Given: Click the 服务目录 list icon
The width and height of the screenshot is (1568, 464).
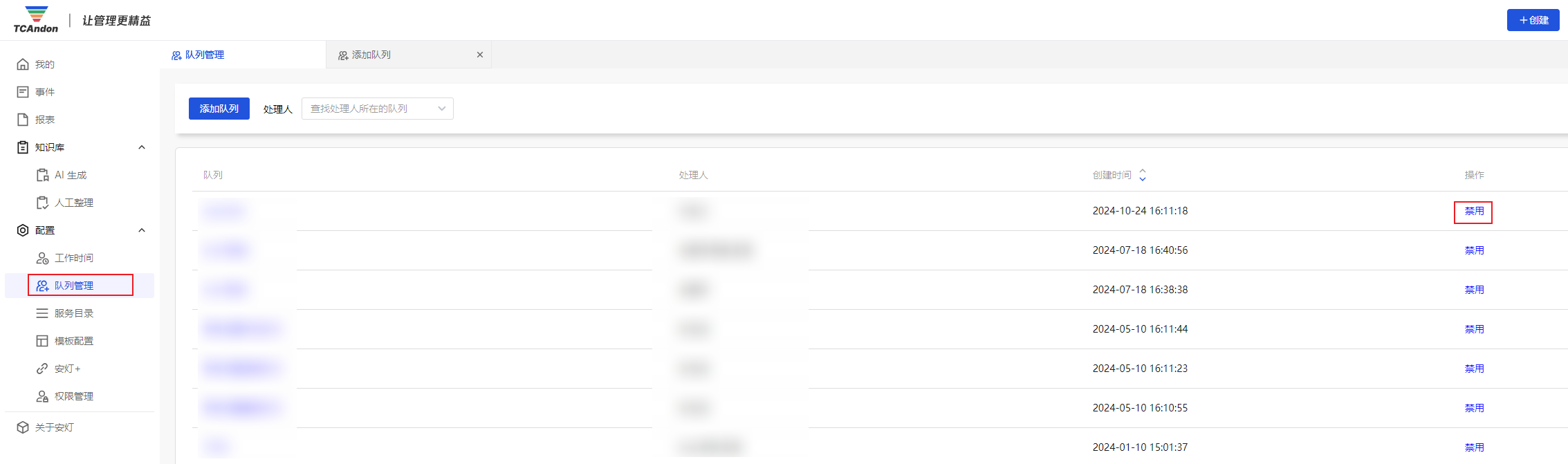Looking at the screenshot, I should tap(42, 313).
